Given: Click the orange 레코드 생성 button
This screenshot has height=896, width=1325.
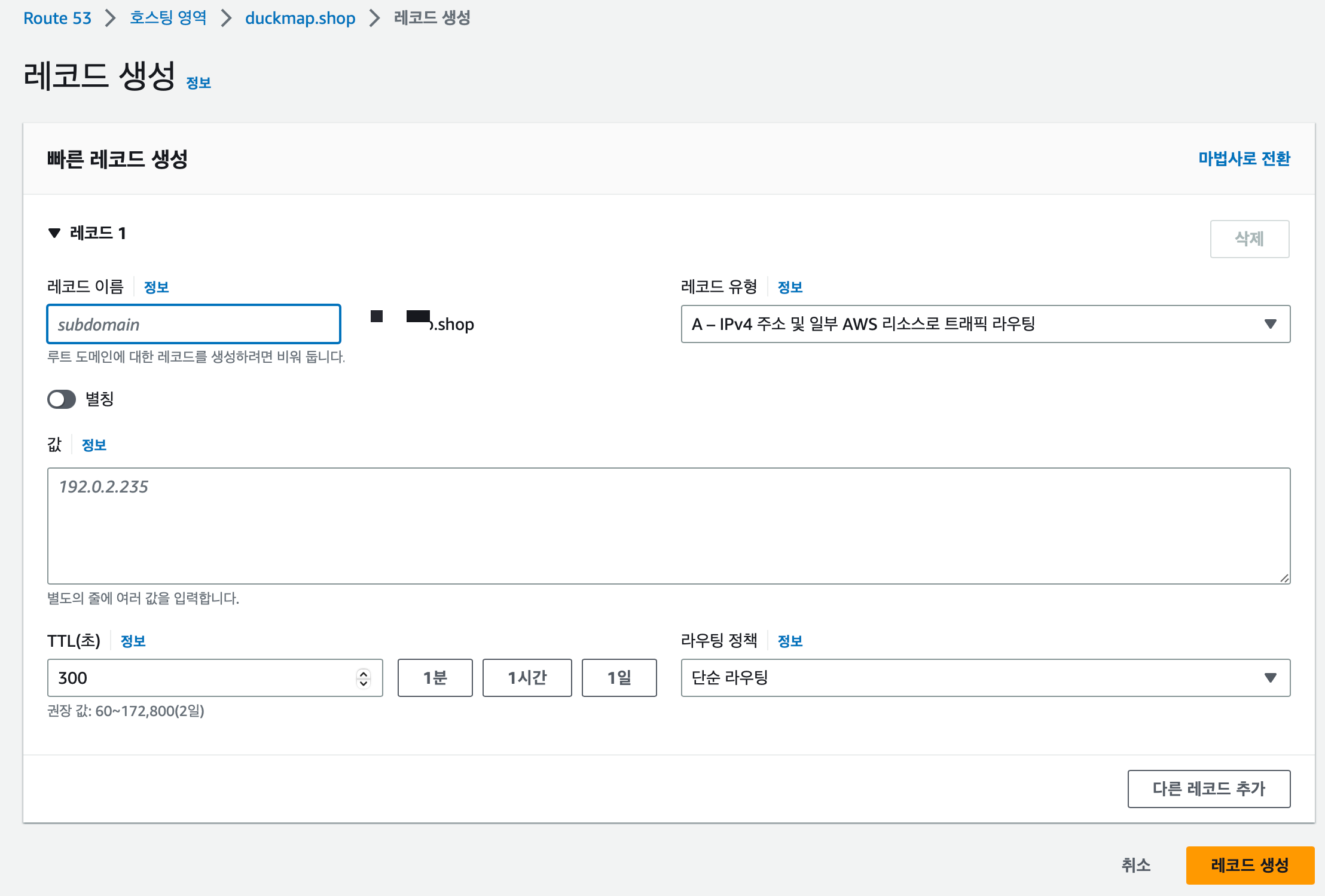Looking at the screenshot, I should coord(1250,865).
